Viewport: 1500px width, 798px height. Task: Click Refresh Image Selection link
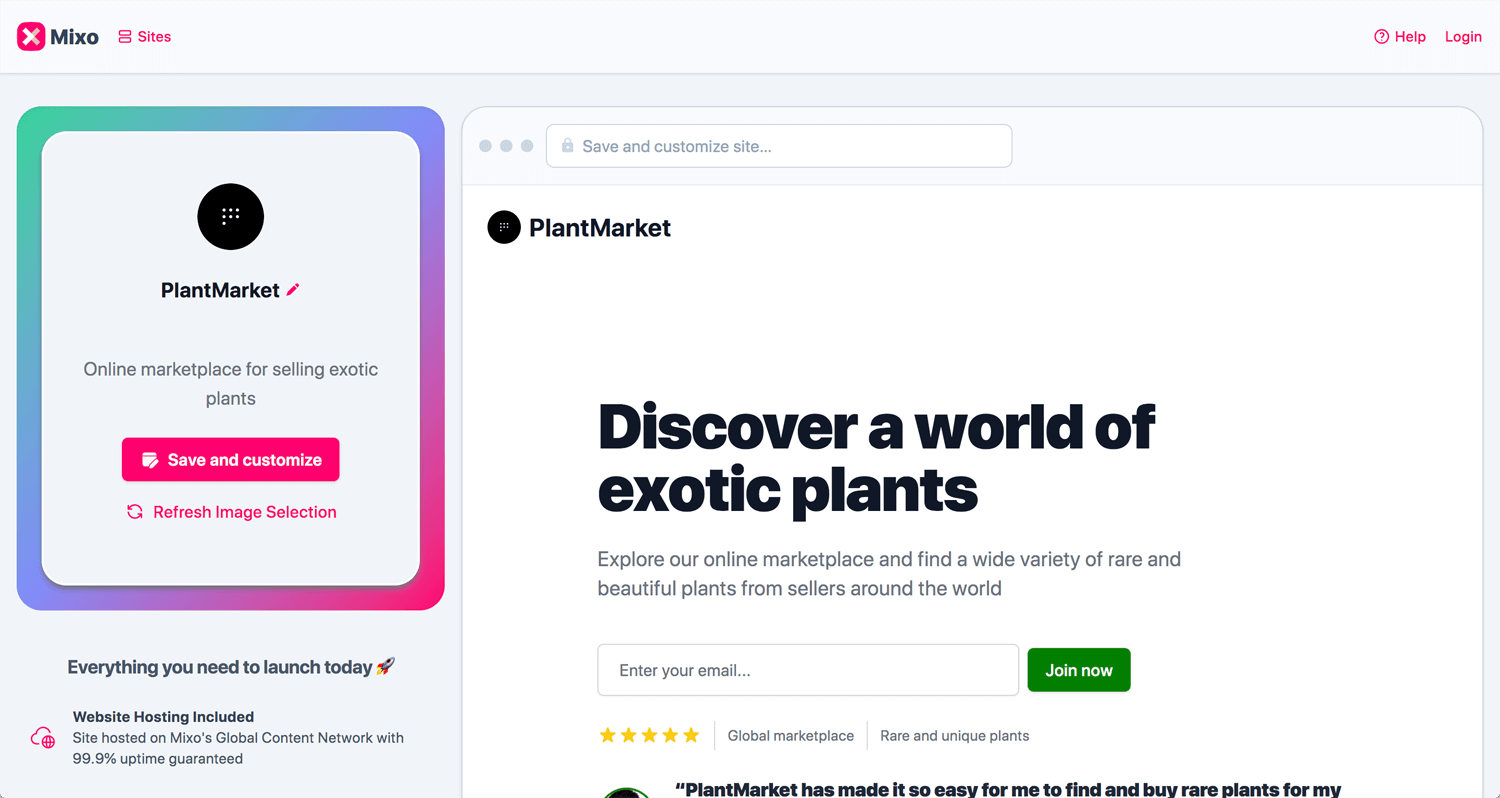tap(231, 512)
